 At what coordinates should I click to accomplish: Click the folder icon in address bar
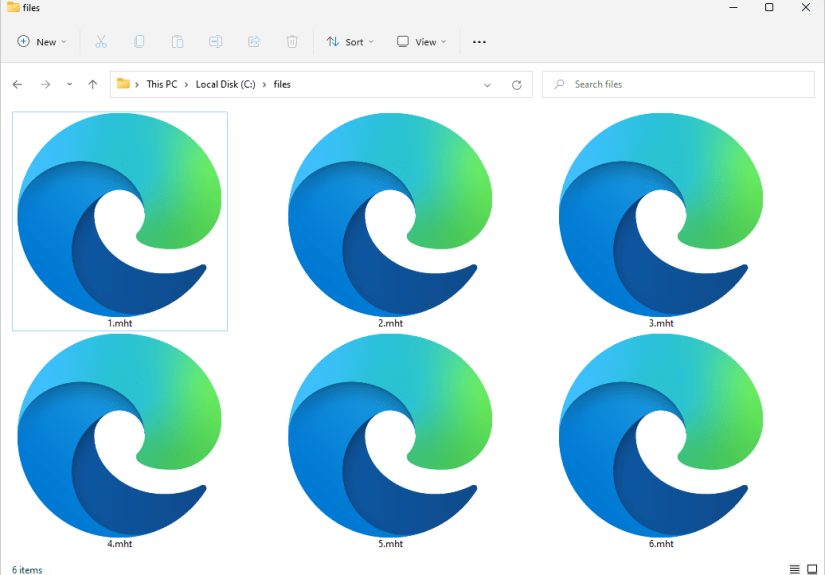[x=123, y=84]
